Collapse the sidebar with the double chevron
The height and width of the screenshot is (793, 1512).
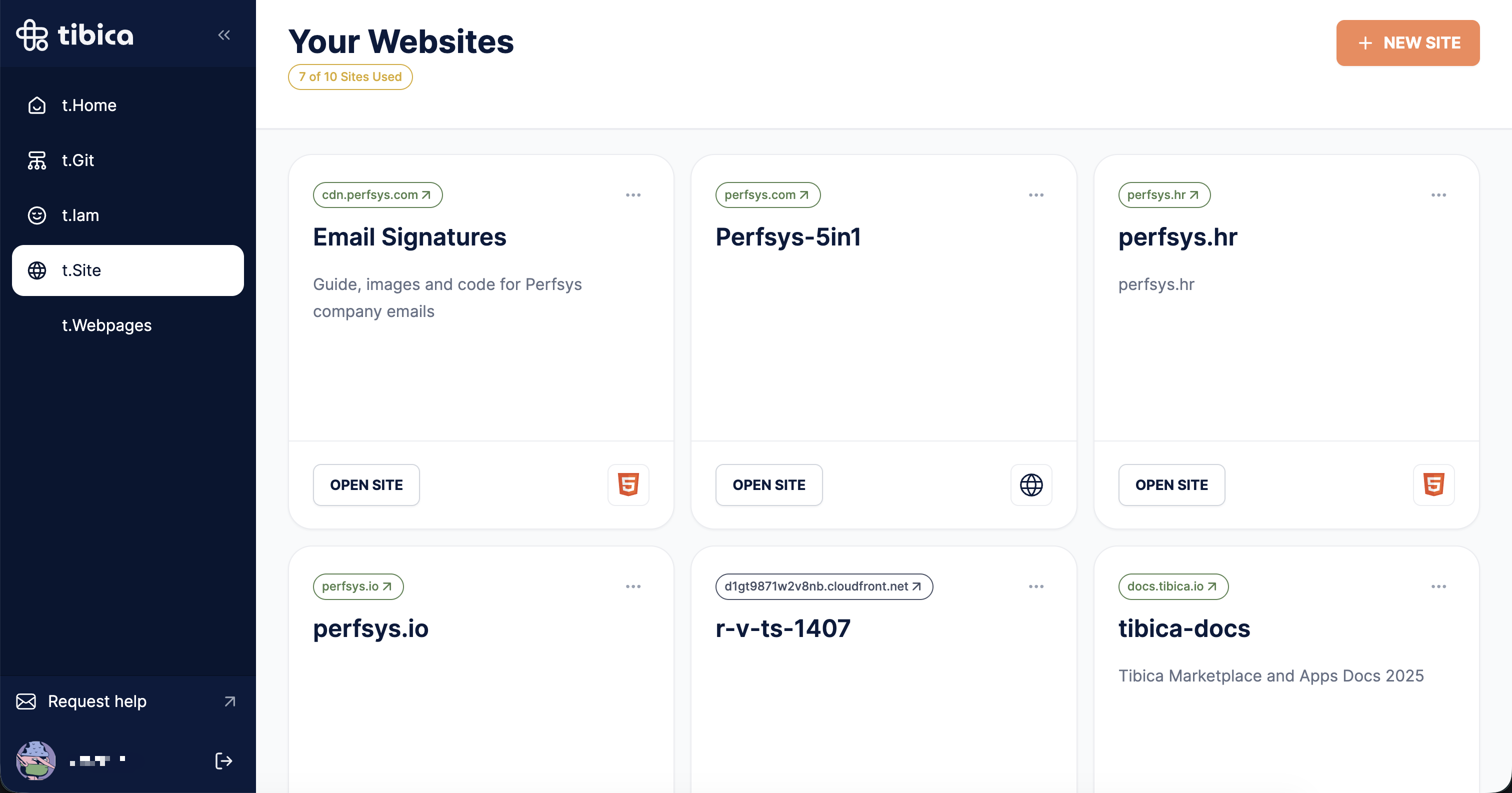[223, 35]
